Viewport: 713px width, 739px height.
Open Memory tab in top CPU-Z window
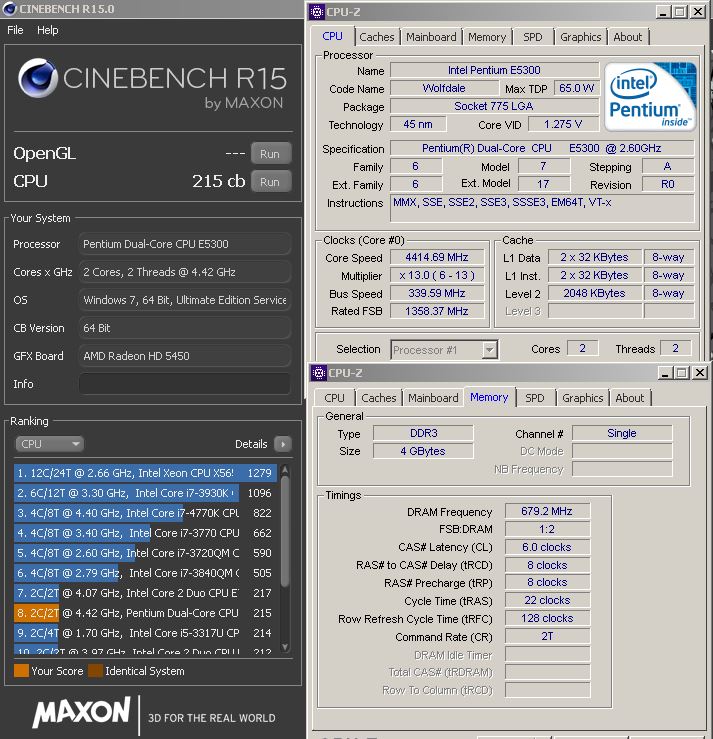[487, 37]
